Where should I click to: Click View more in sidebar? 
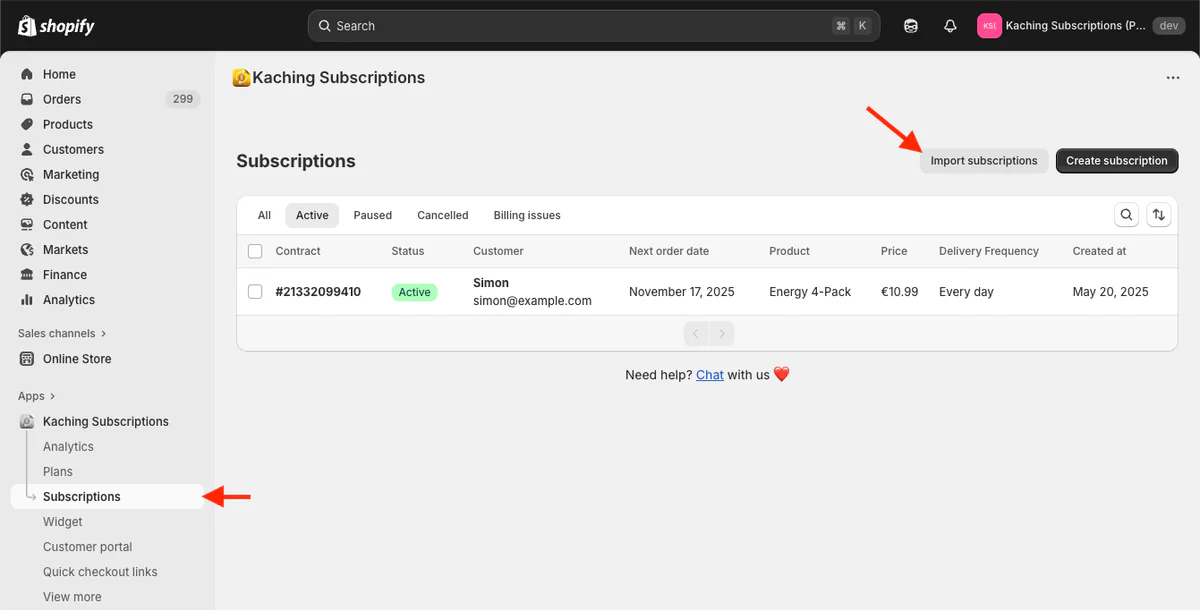72,597
